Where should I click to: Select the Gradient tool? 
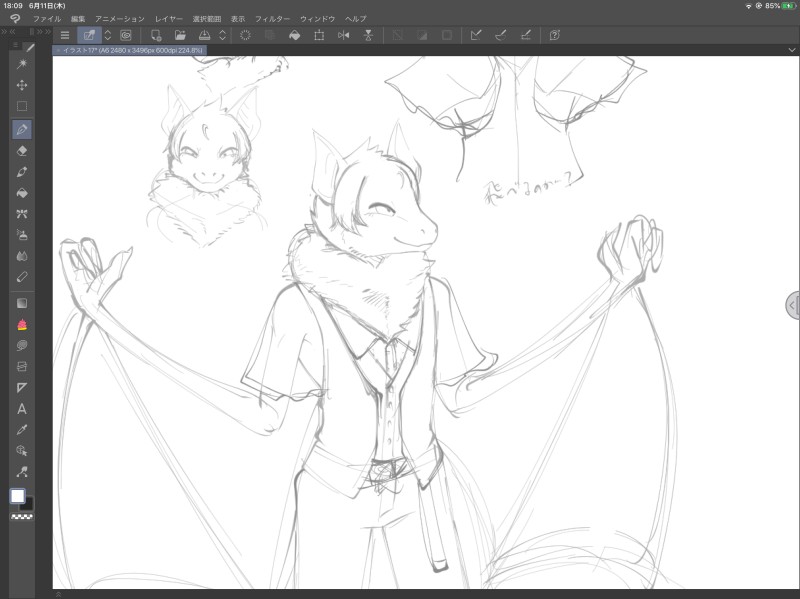click(x=22, y=303)
